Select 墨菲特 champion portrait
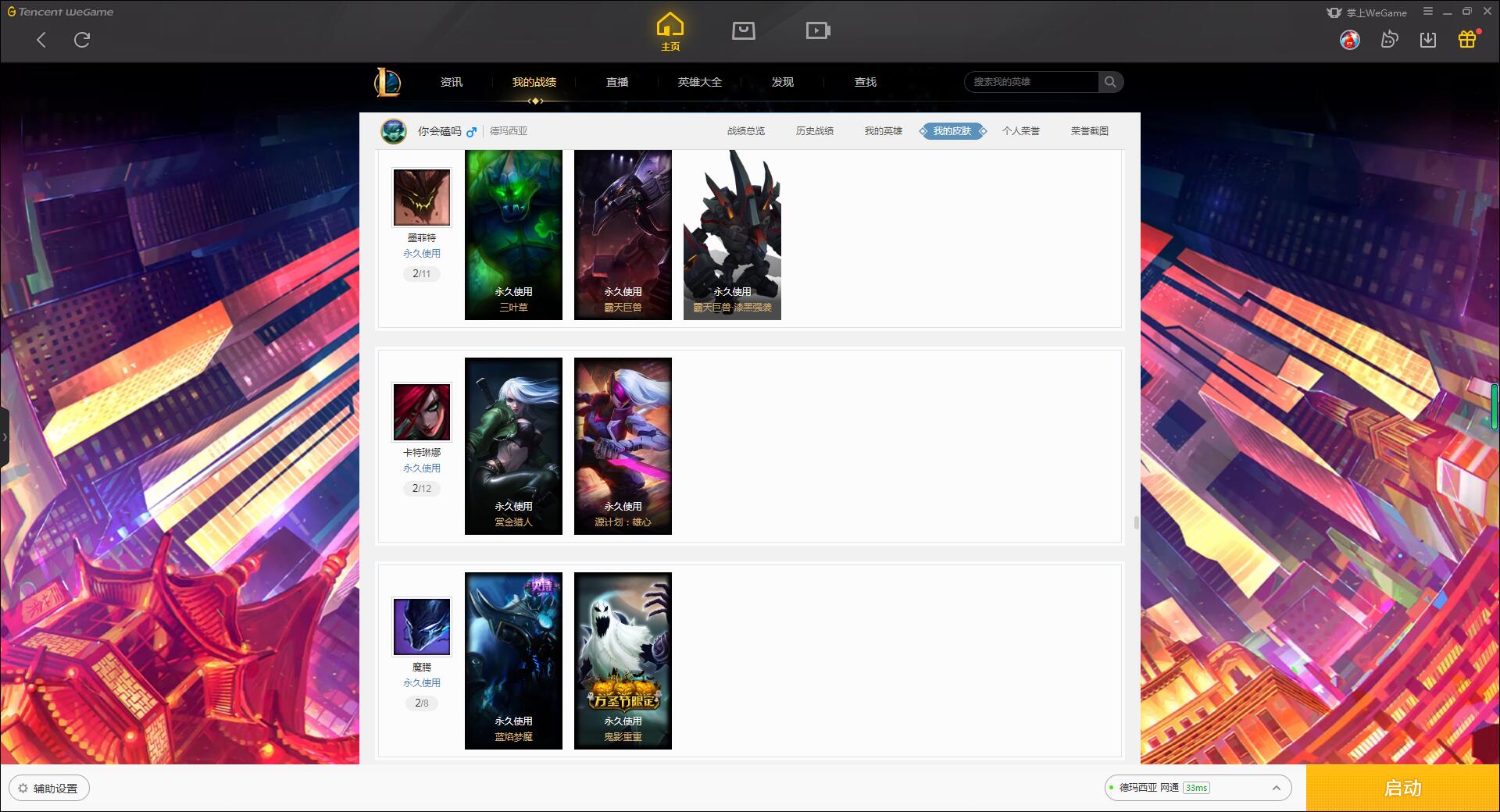 pyautogui.click(x=422, y=198)
